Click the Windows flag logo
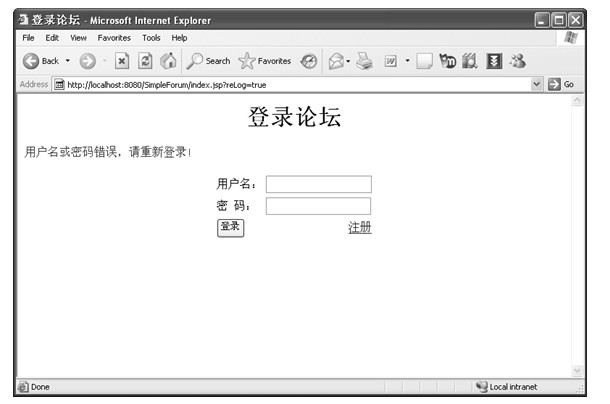Screen dimensions: 610x404 pyautogui.click(x=570, y=38)
